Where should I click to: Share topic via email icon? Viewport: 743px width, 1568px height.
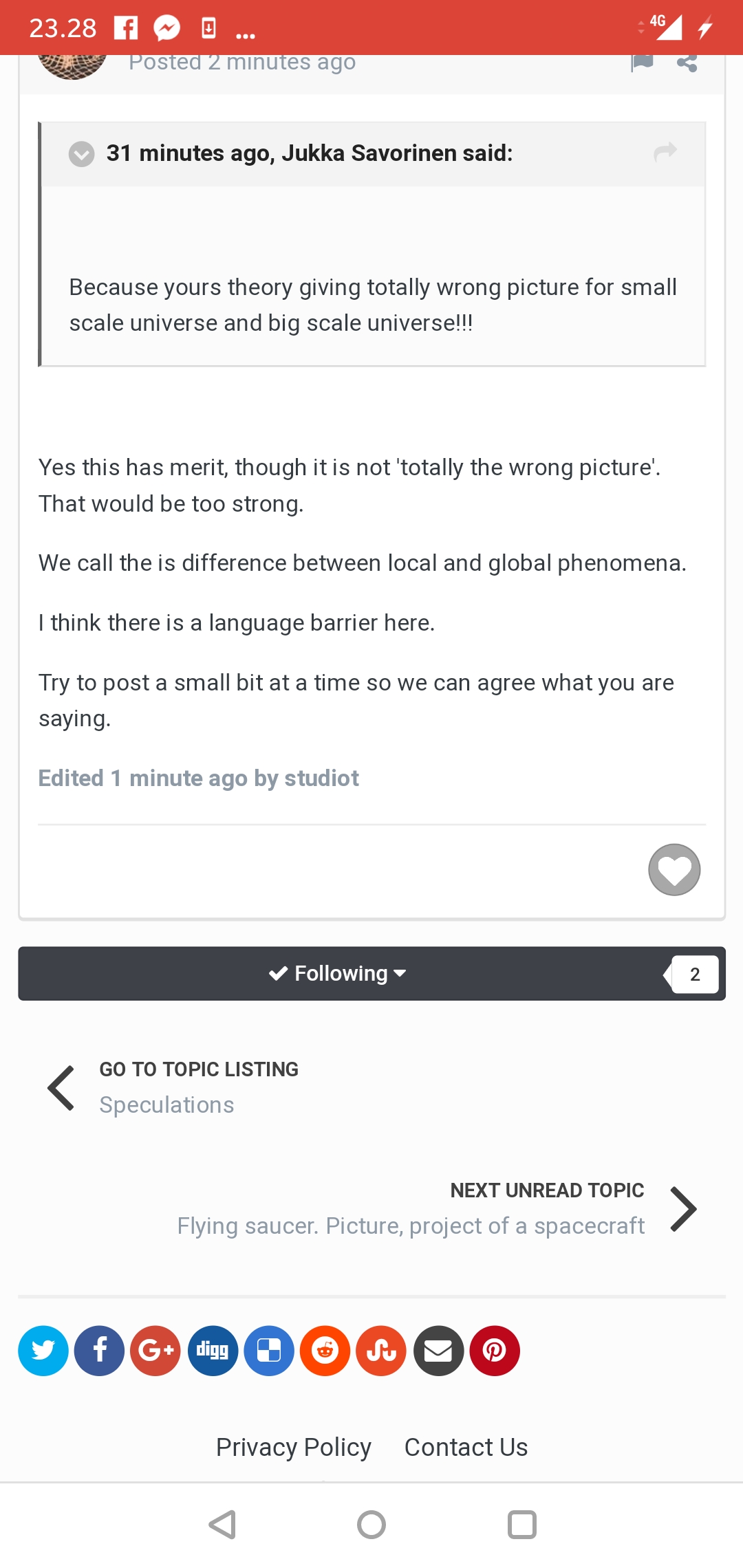(438, 1351)
